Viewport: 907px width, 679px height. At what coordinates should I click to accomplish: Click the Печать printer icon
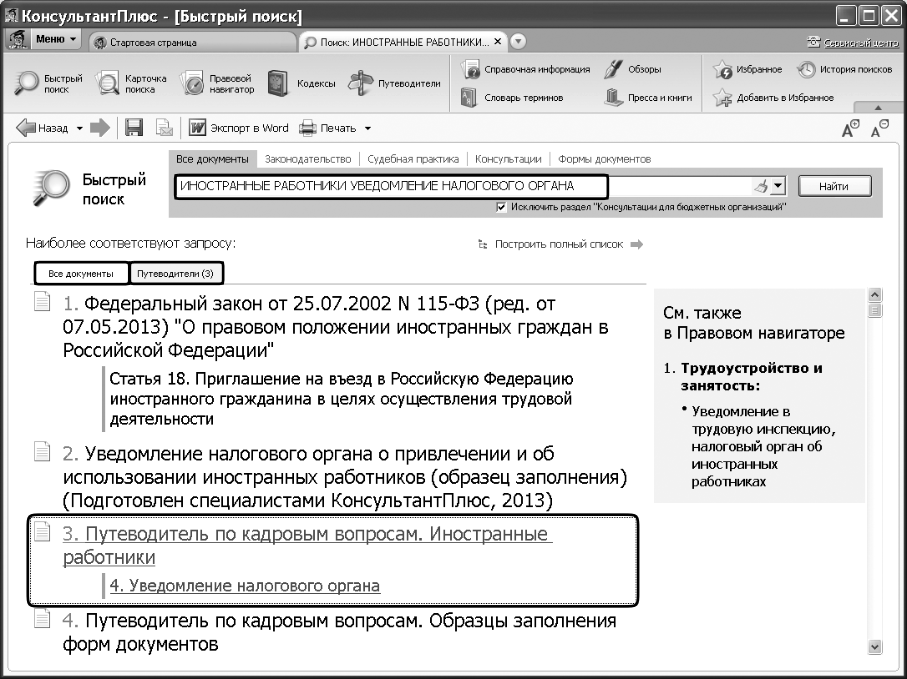[x=308, y=128]
